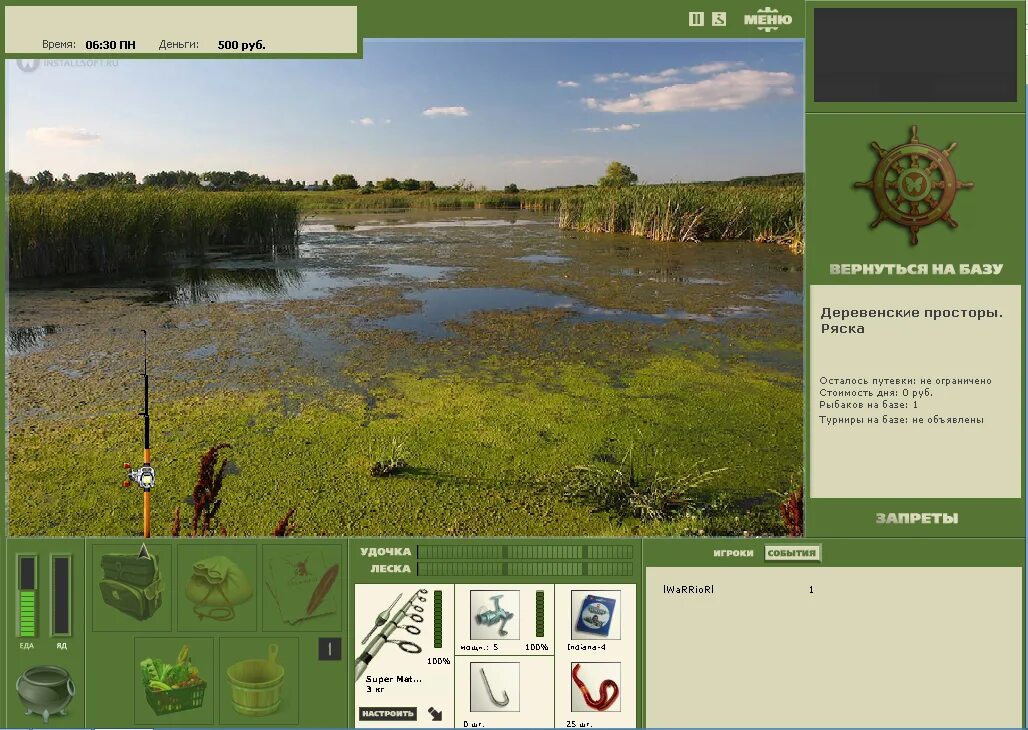Click the reel condition gauge above 100%

pos(540,613)
